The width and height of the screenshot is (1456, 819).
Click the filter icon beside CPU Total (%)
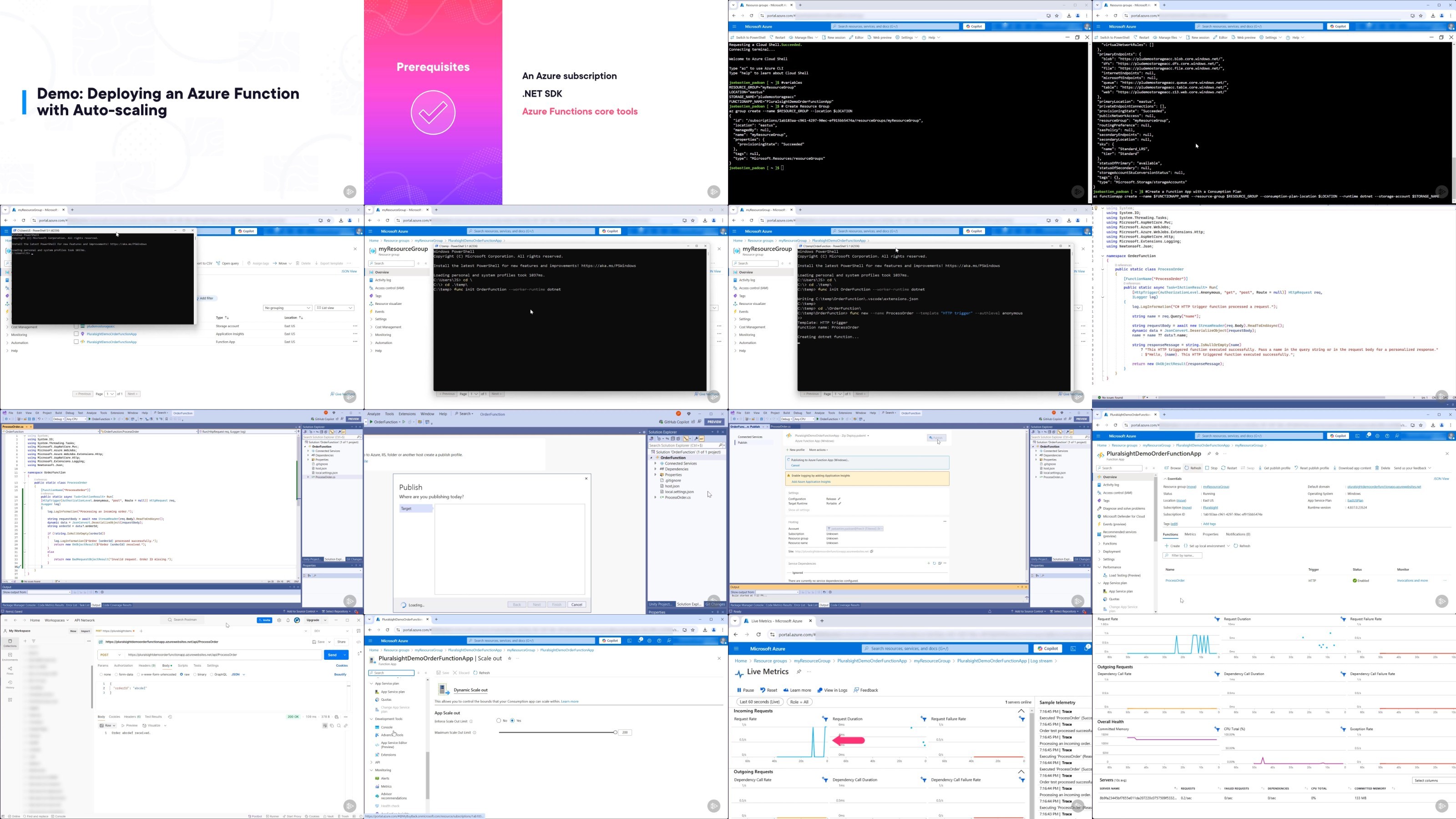pyautogui.click(x=1344, y=729)
